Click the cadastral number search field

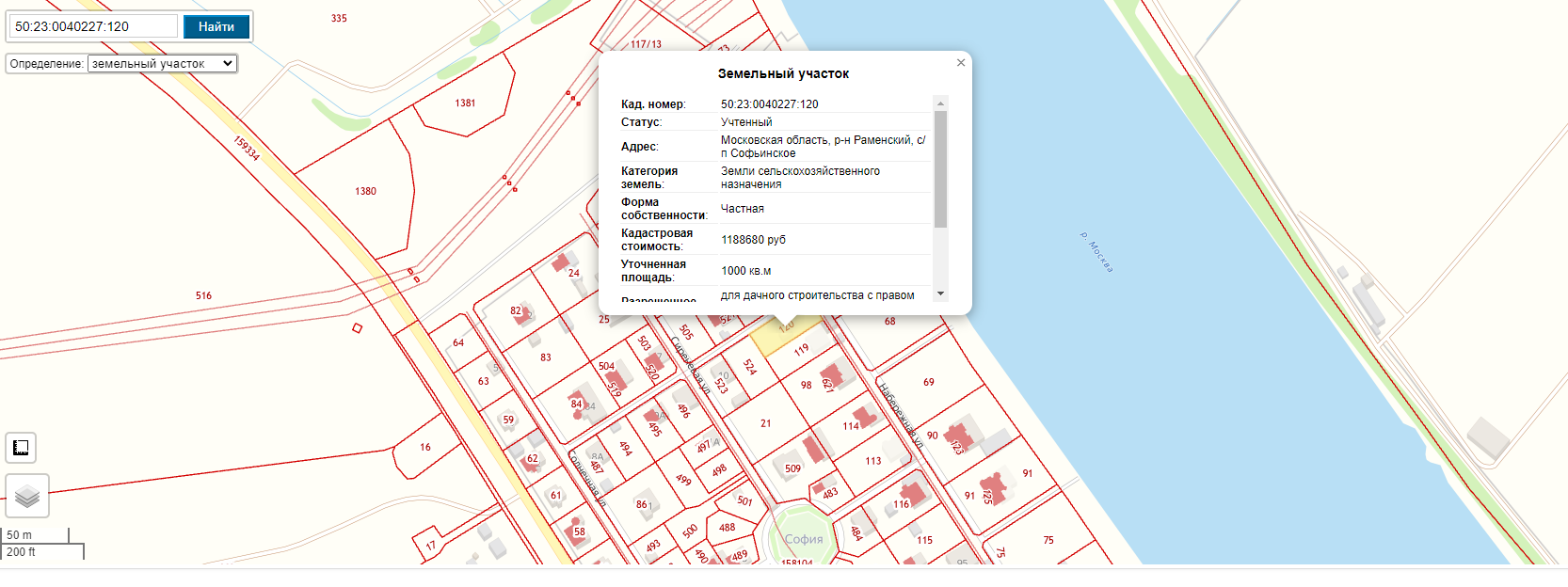[94, 26]
